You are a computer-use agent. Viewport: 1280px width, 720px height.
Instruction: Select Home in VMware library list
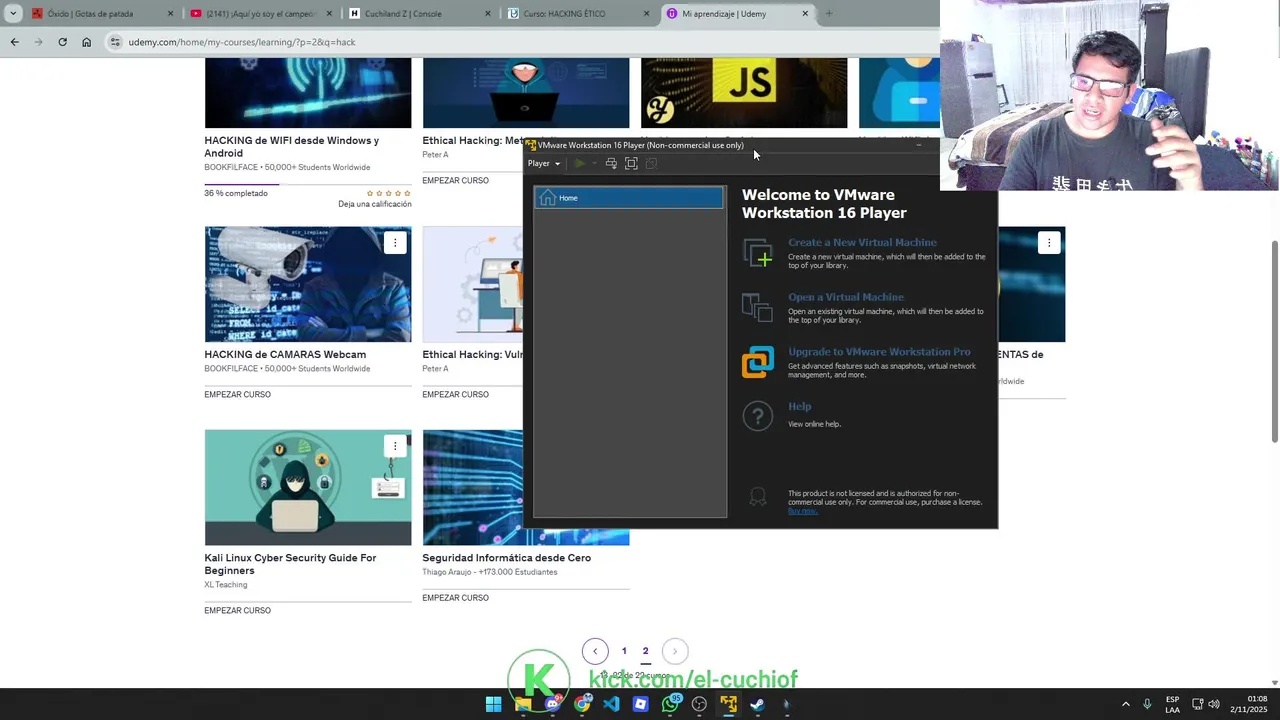[629, 198]
